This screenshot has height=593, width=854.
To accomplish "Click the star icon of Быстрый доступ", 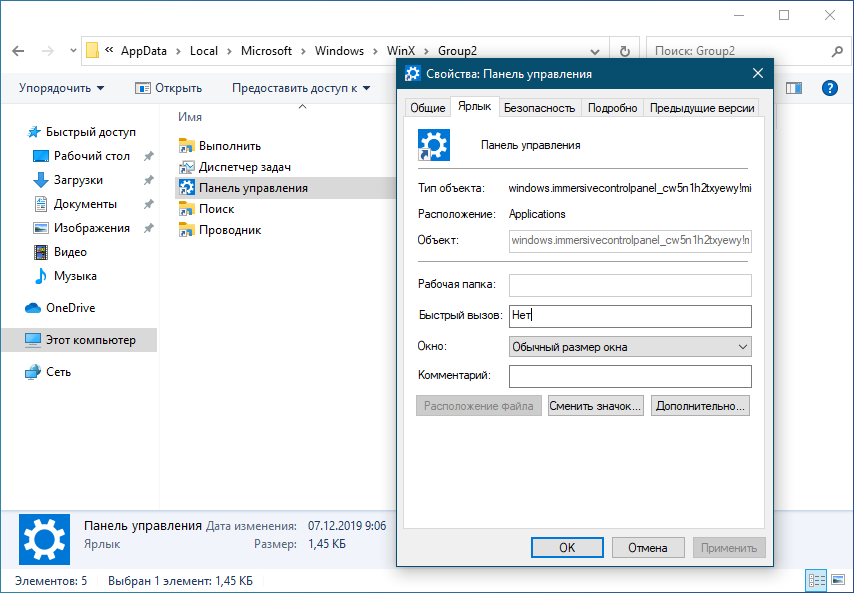I will coord(34,132).
